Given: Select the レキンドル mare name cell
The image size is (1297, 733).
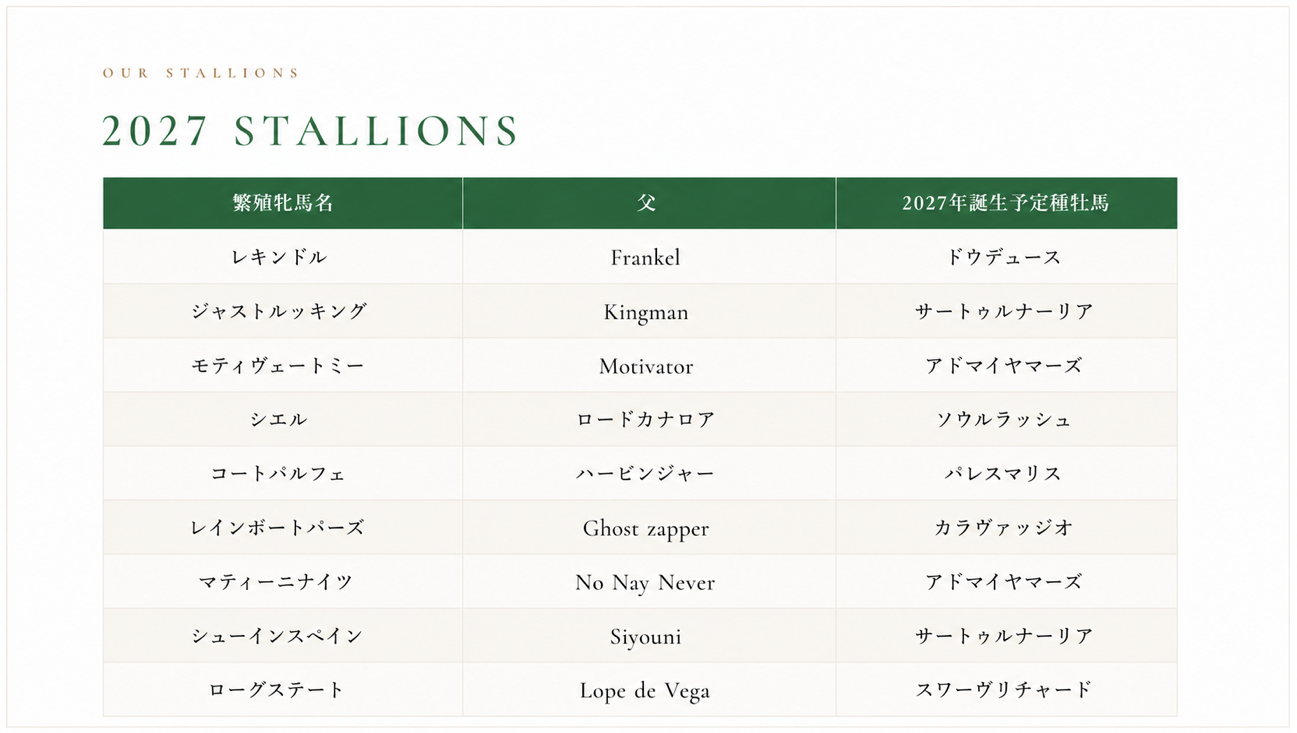Looking at the screenshot, I should pyautogui.click(x=283, y=257).
